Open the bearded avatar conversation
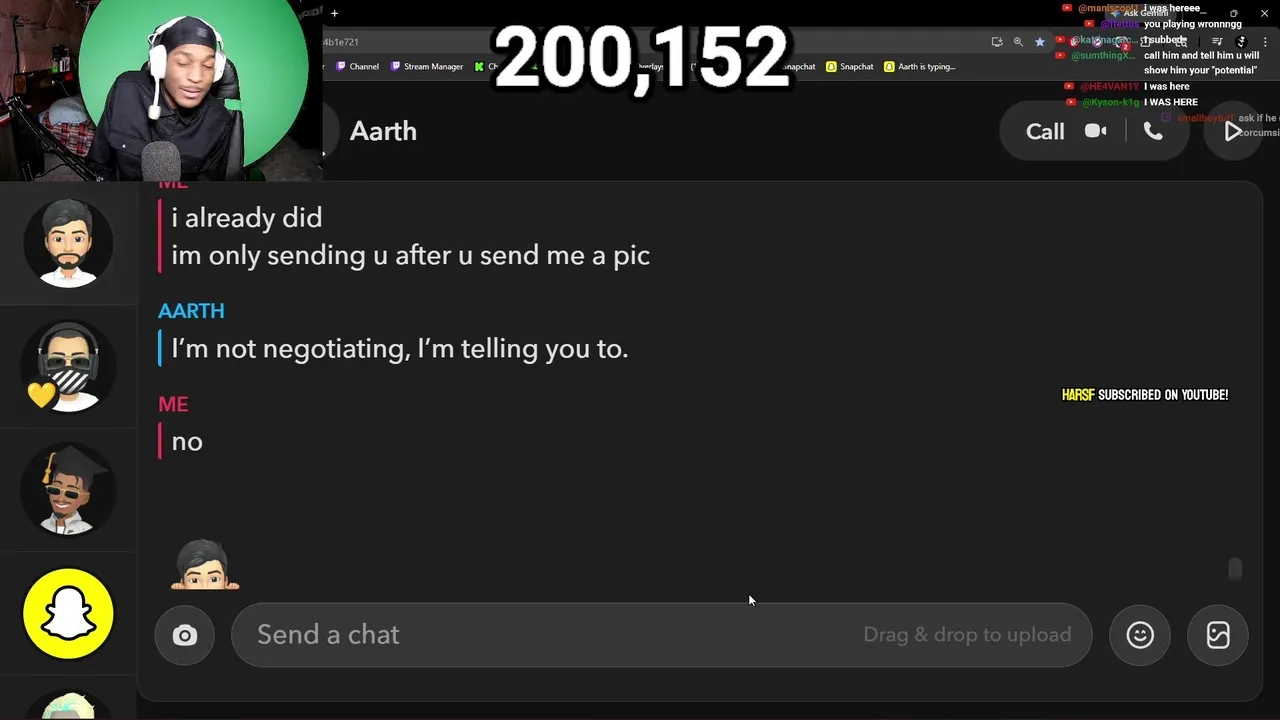Image resolution: width=1280 pixels, height=720 pixels. point(68,243)
